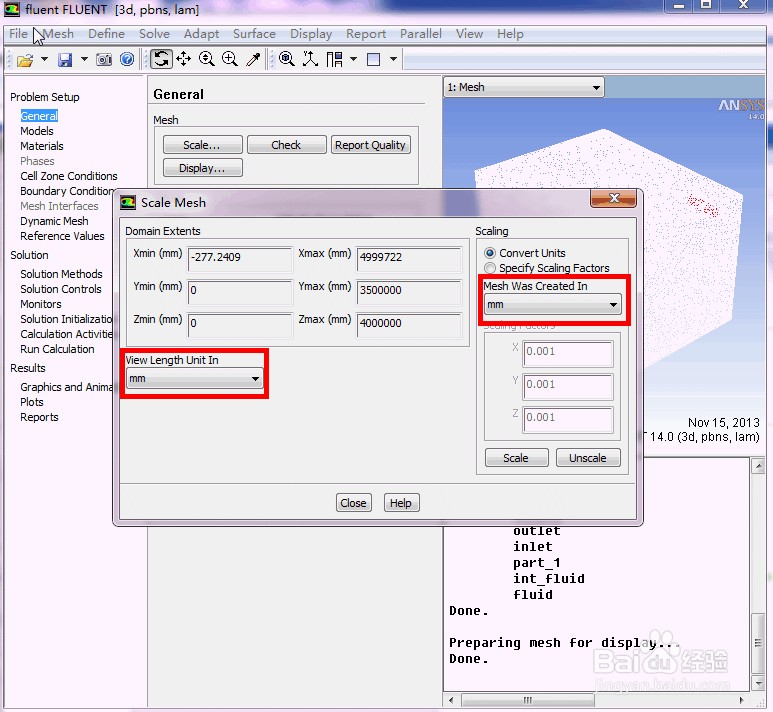Open help via blue question mark icon
Image resolution: width=773 pixels, height=712 pixels.
pos(127,60)
